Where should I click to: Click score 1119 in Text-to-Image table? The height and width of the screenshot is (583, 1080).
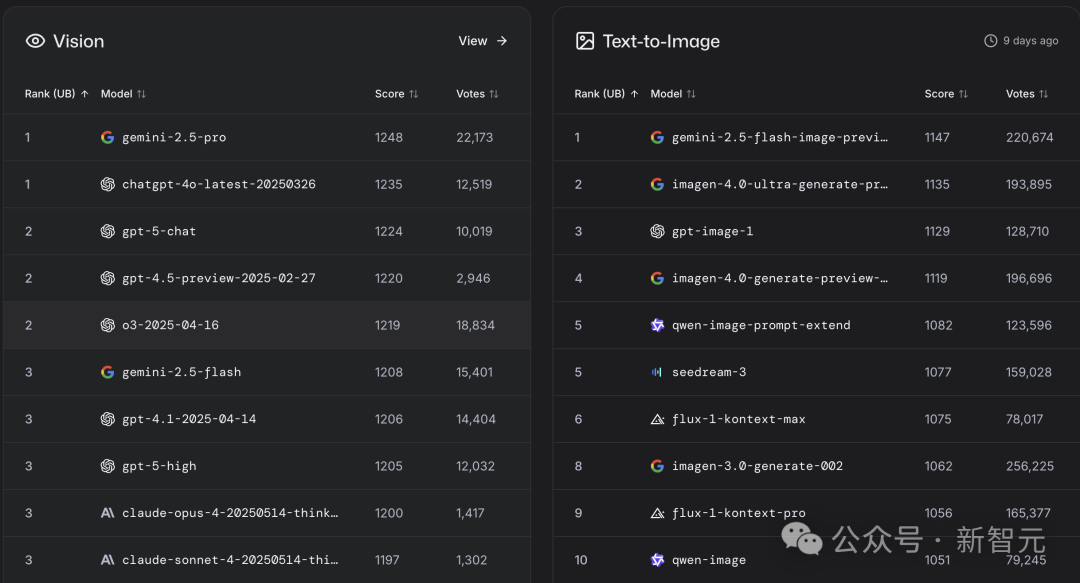(x=935, y=278)
